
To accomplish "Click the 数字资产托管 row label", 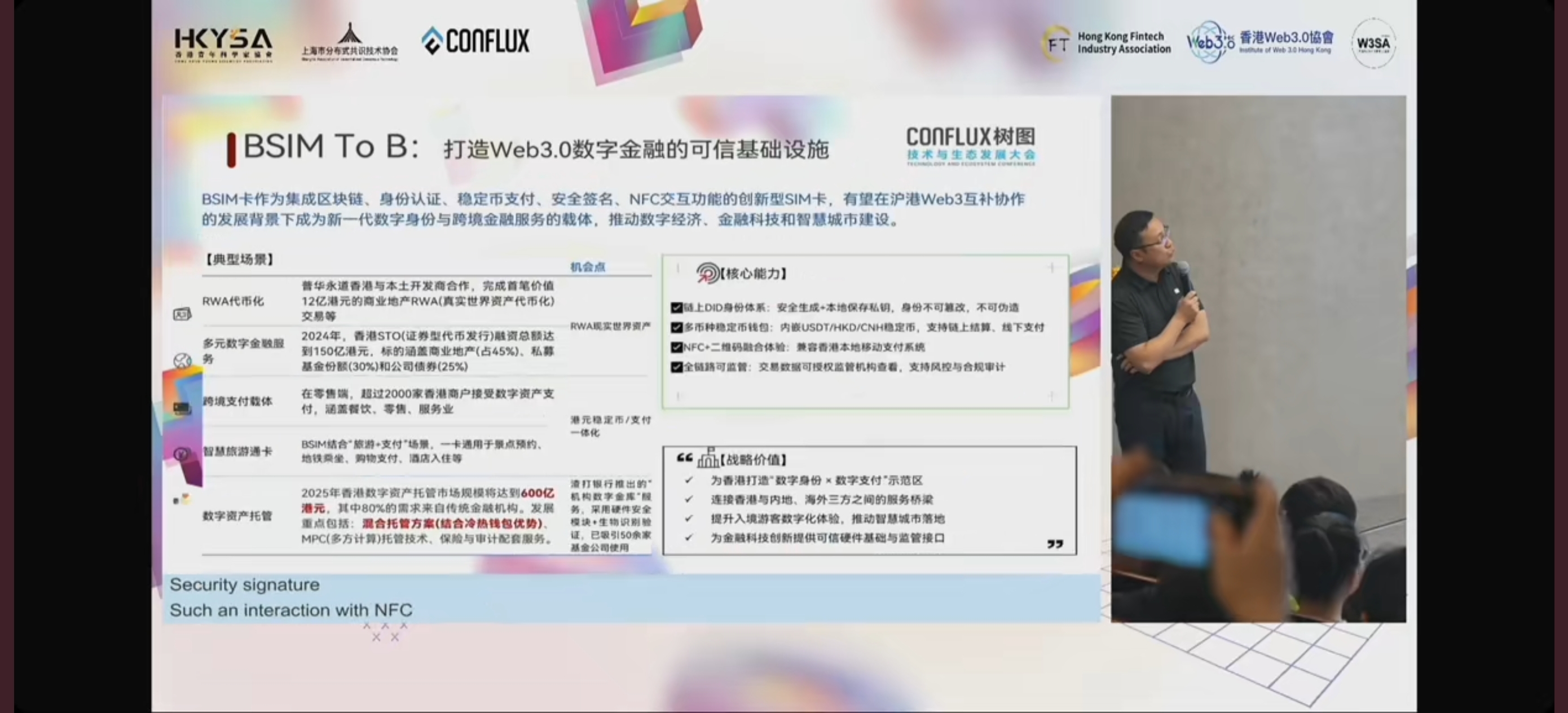I will tap(237, 516).
